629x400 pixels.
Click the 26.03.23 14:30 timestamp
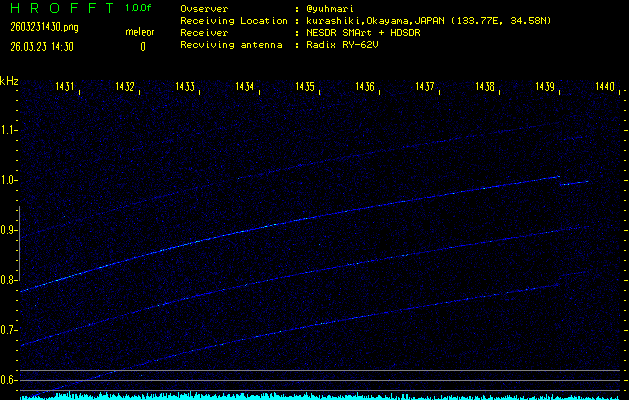[x=42, y=46]
